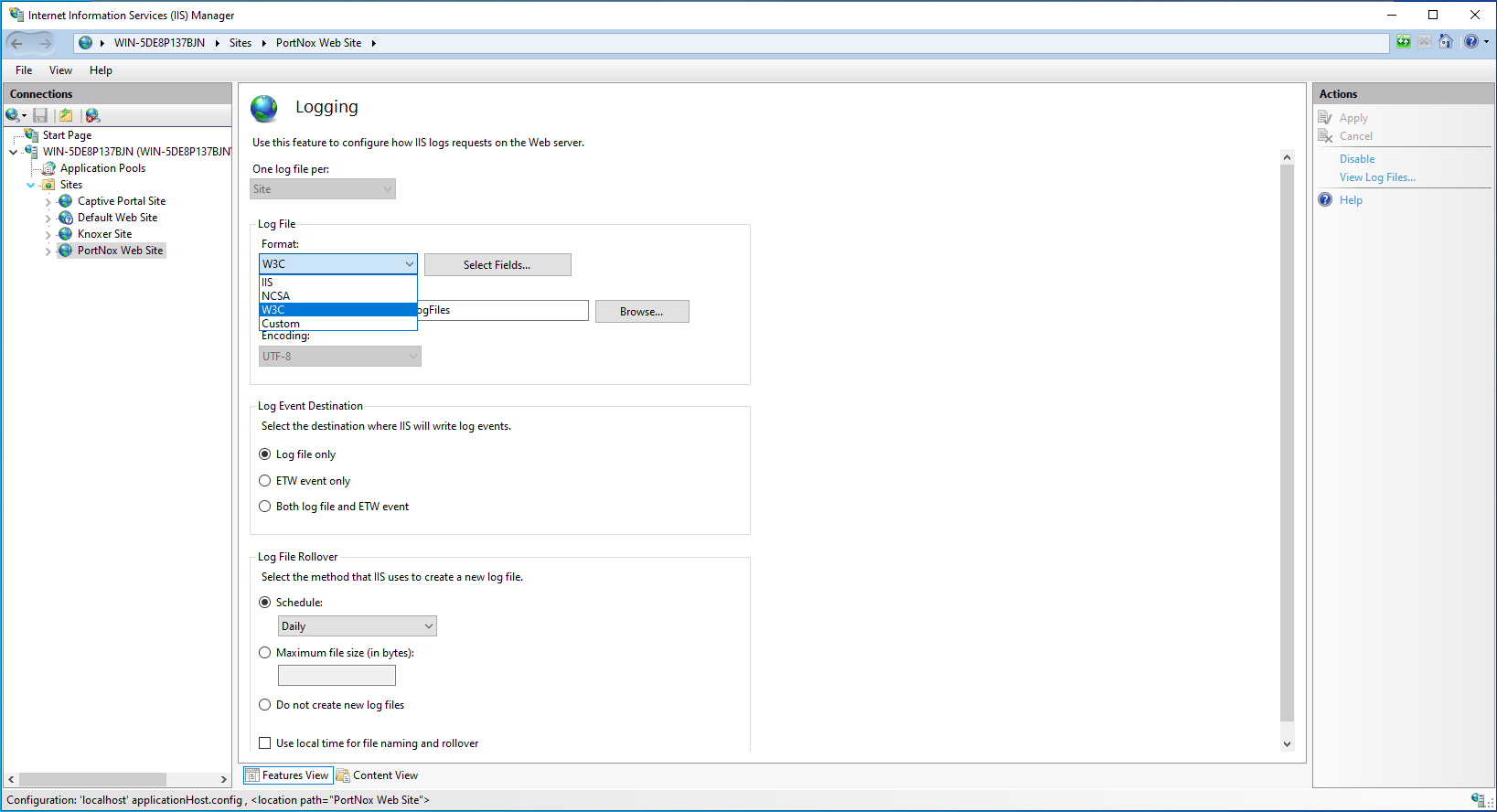Image resolution: width=1497 pixels, height=812 pixels.
Task: Click the Help icon in Actions pane
Action: point(1325,200)
